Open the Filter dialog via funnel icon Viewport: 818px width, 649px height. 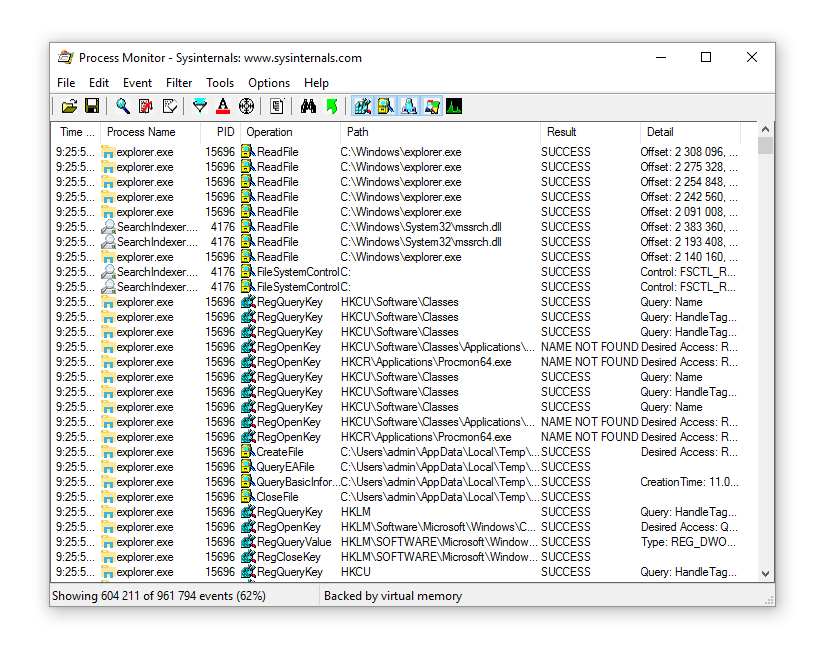coord(200,107)
